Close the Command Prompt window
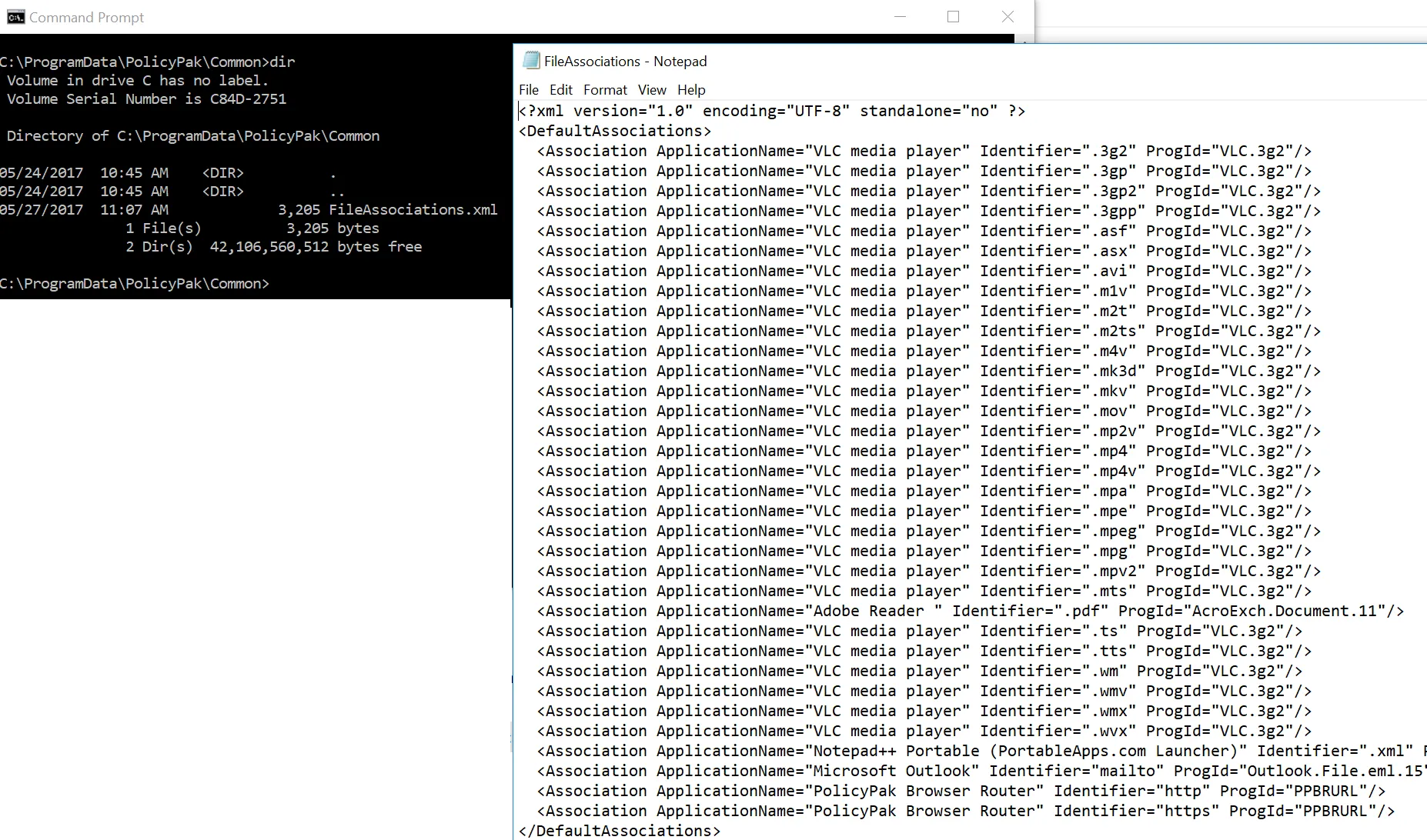This screenshot has width=1427, height=840. pyautogui.click(x=1007, y=16)
